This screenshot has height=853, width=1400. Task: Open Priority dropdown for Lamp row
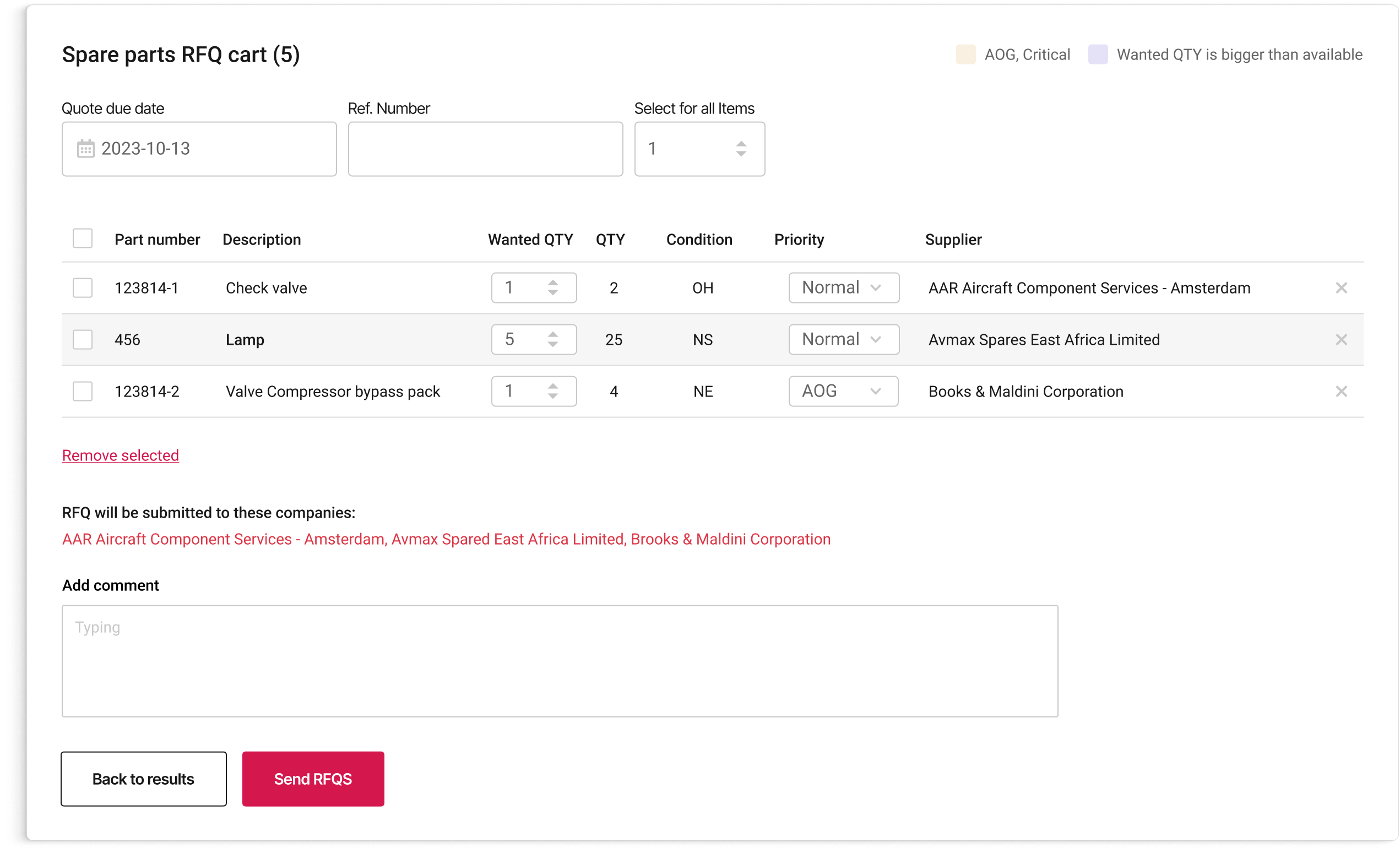[x=843, y=340]
